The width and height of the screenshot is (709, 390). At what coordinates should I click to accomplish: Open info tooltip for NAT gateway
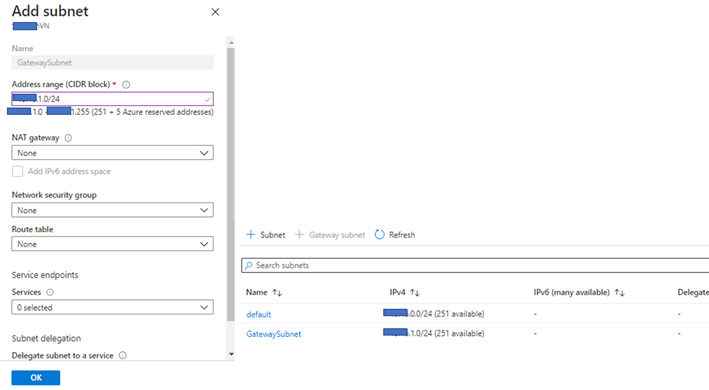click(x=68, y=138)
